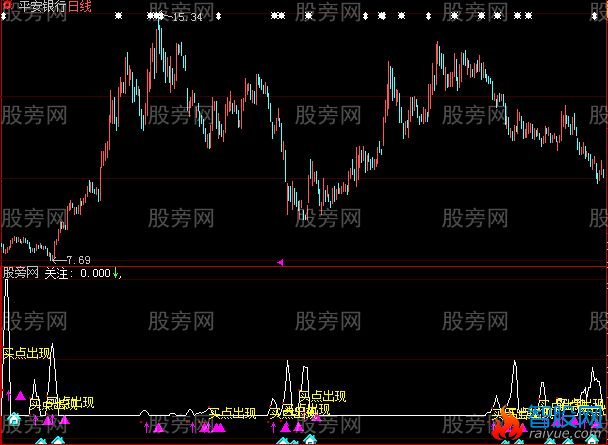Click the lone white marker left of the 15.34 cluster
The height and width of the screenshot is (445, 608).
[x=119, y=16]
